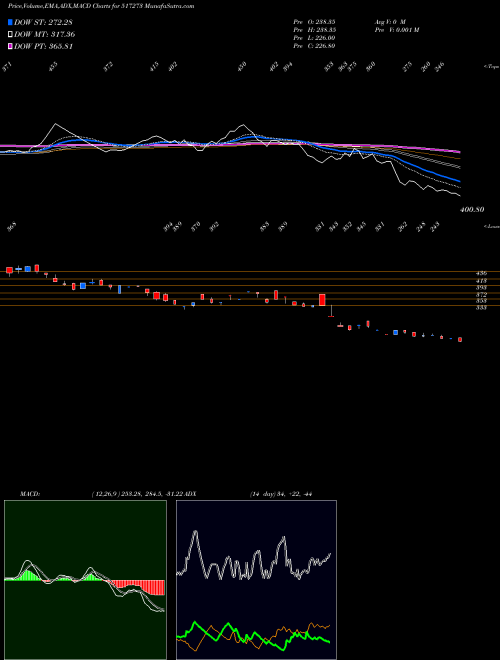Click the Pre V: 0.001 M value
Viewport: 500px width, 660px height.
(396, 30)
